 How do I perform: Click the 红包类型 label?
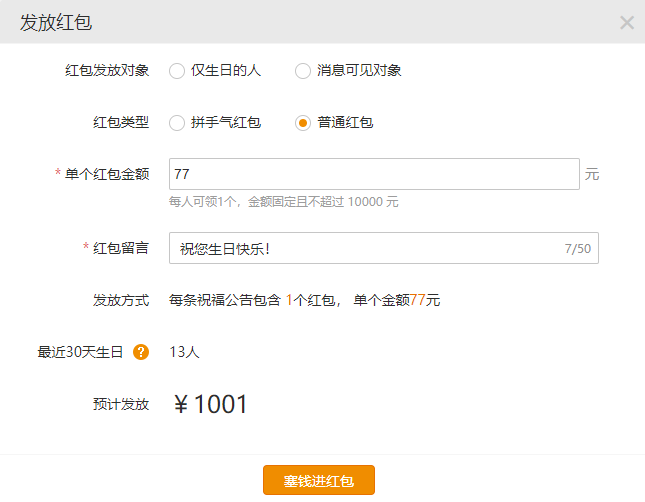pos(120,123)
